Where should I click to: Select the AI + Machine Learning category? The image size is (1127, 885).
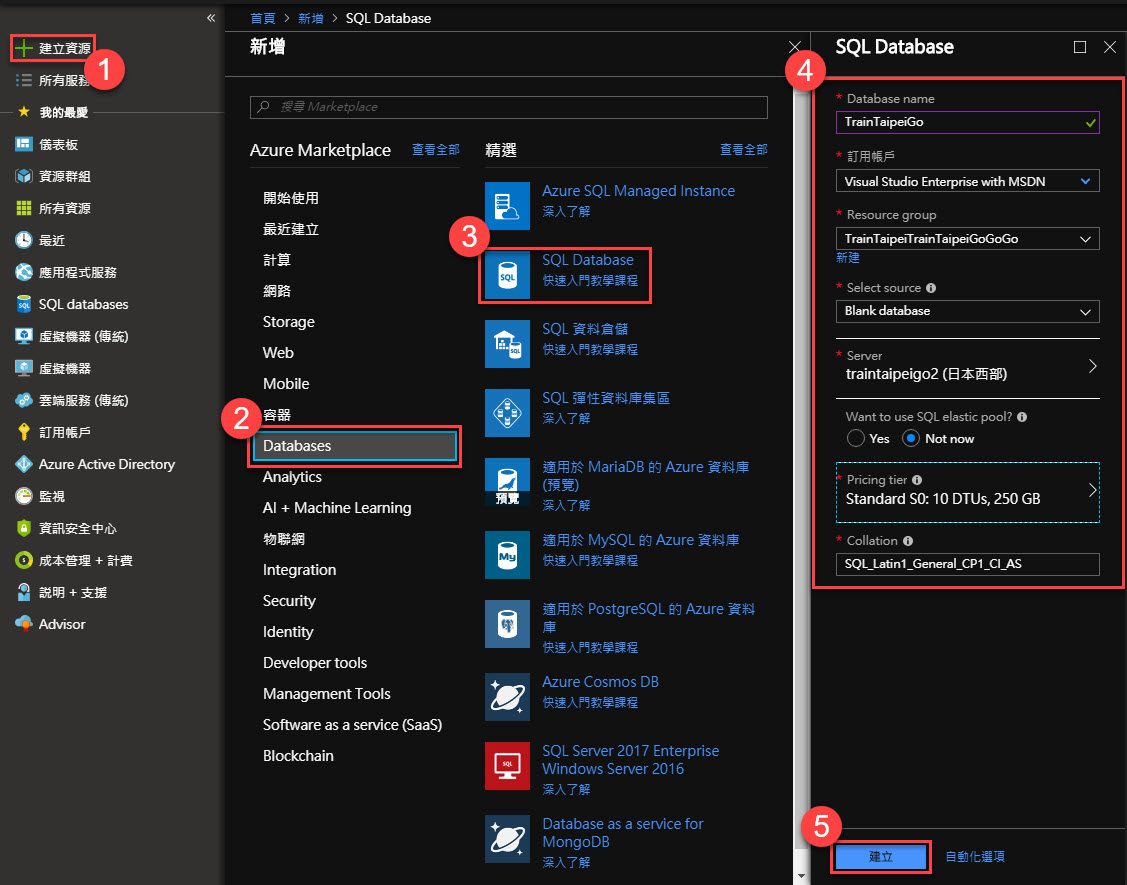[x=336, y=508]
